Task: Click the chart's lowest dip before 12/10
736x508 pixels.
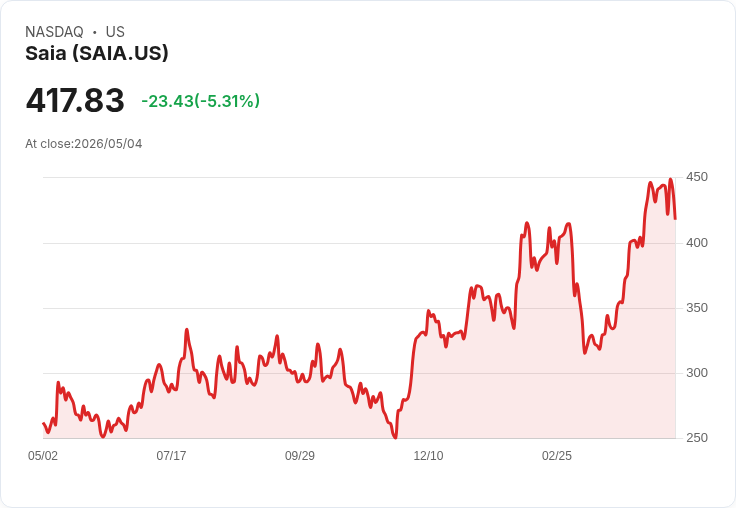Action: [395, 438]
